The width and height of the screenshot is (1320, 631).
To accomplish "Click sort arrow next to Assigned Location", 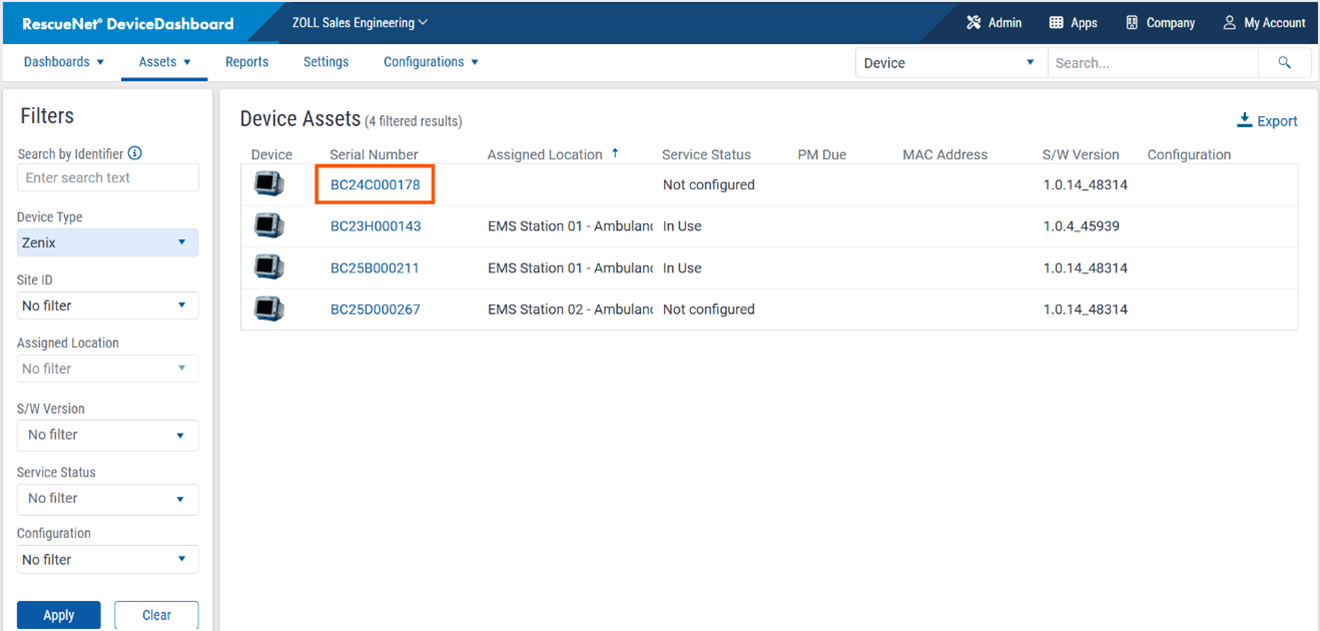I will [x=615, y=153].
